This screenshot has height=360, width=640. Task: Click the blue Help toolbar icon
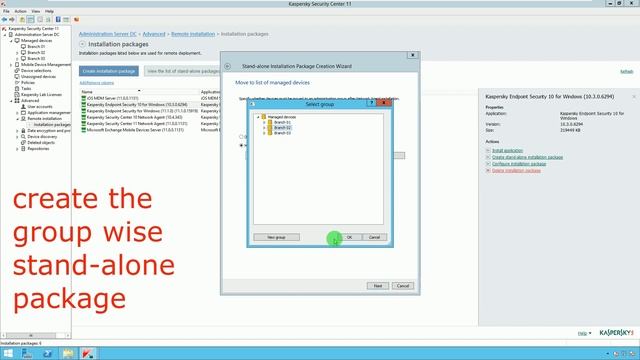[58, 20]
